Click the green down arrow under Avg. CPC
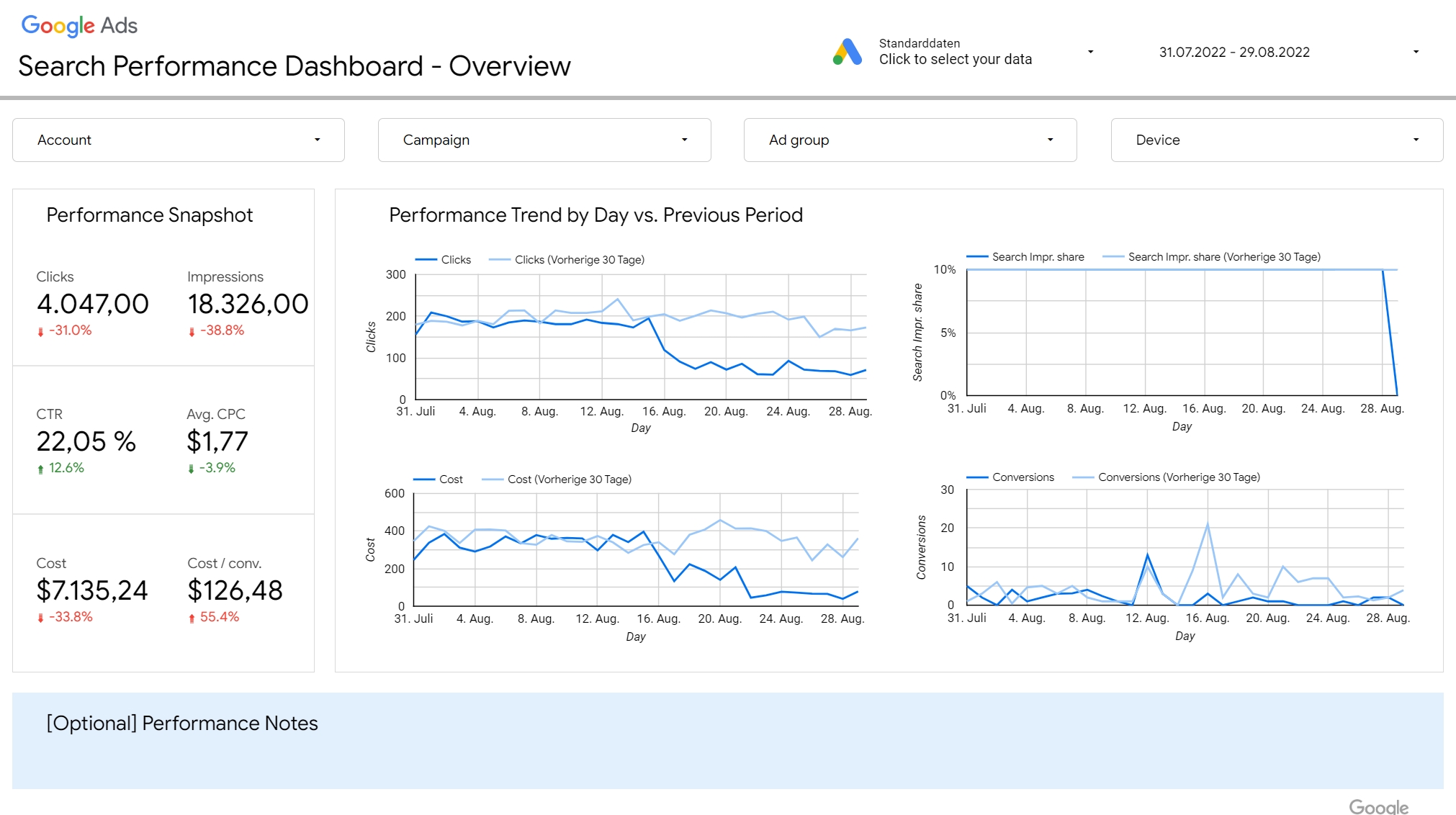The image size is (1456, 815). pyautogui.click(x=191, y=469)
